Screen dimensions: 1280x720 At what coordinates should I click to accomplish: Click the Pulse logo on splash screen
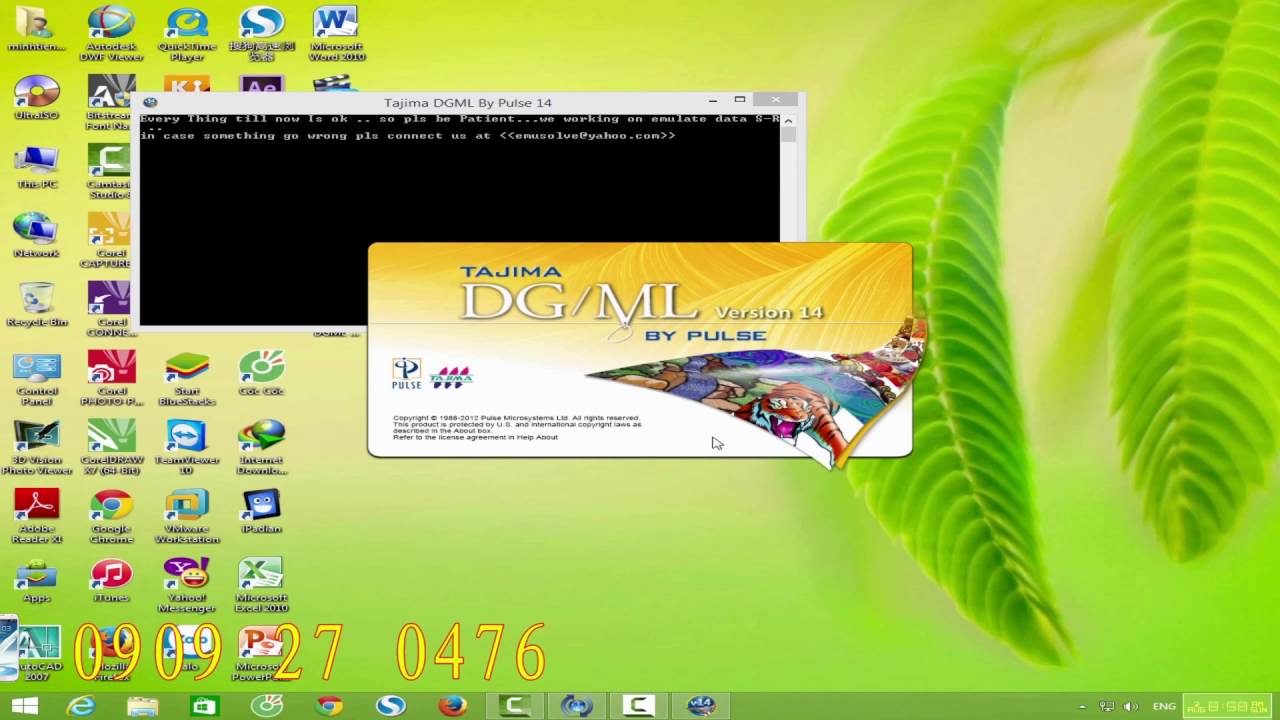(x=406, y=374)
